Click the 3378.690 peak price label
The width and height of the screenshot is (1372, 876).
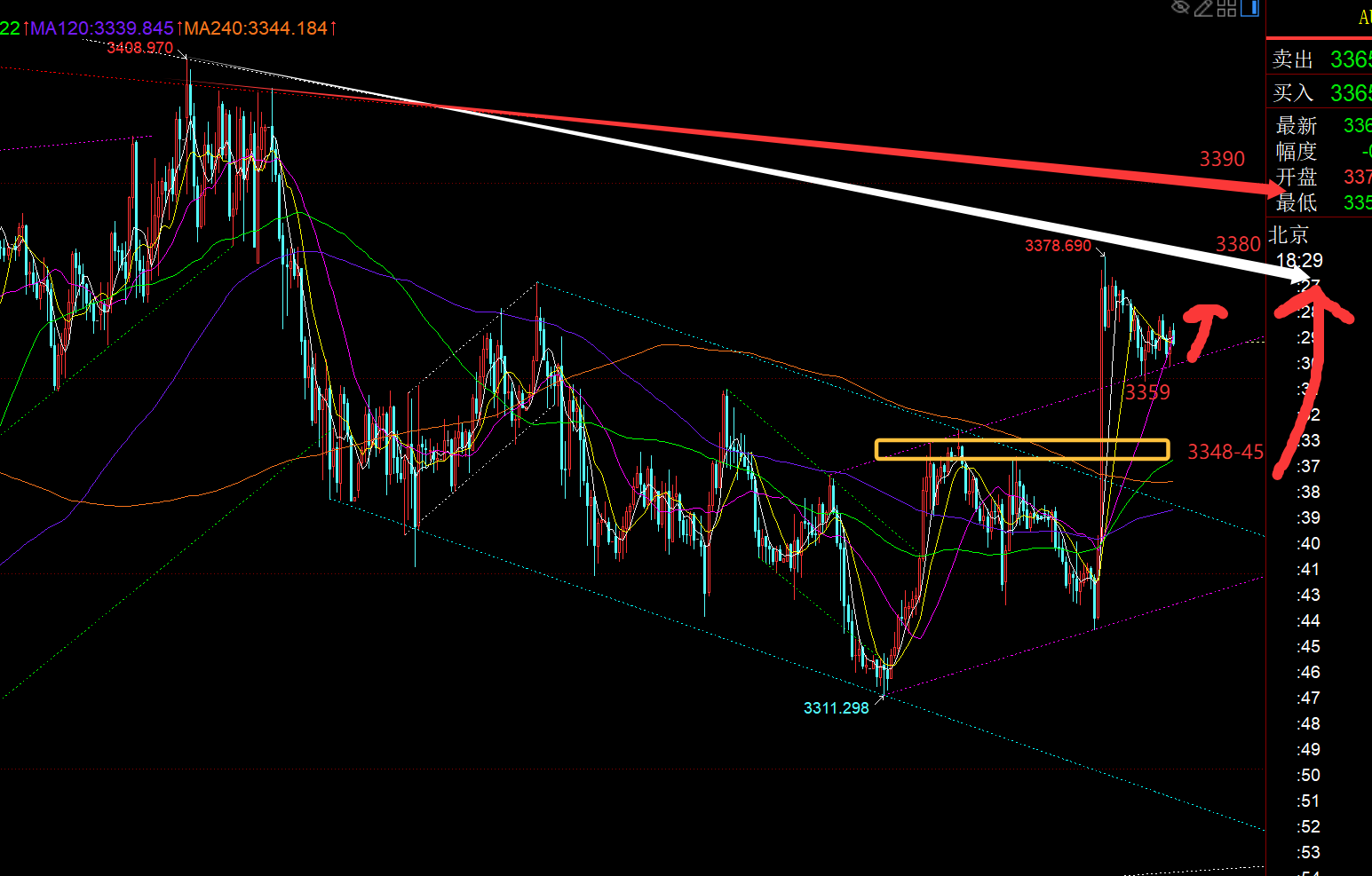1058,246
